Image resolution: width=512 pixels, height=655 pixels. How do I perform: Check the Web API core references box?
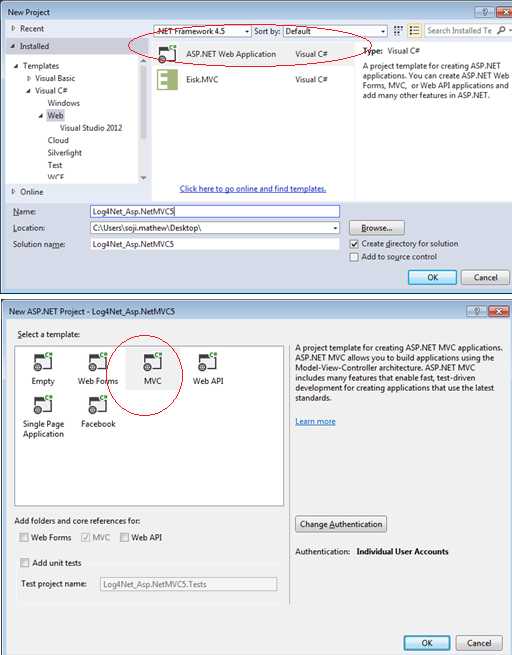pyautogui.click(x=124, y=537)
